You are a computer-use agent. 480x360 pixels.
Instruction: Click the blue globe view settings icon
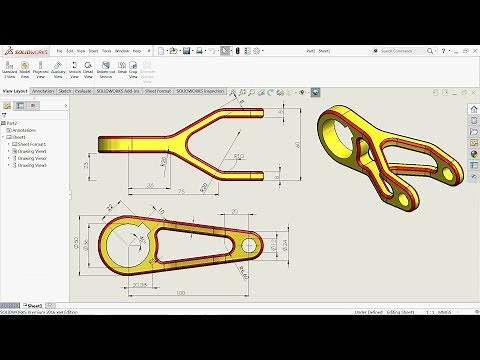pos(316,92)
